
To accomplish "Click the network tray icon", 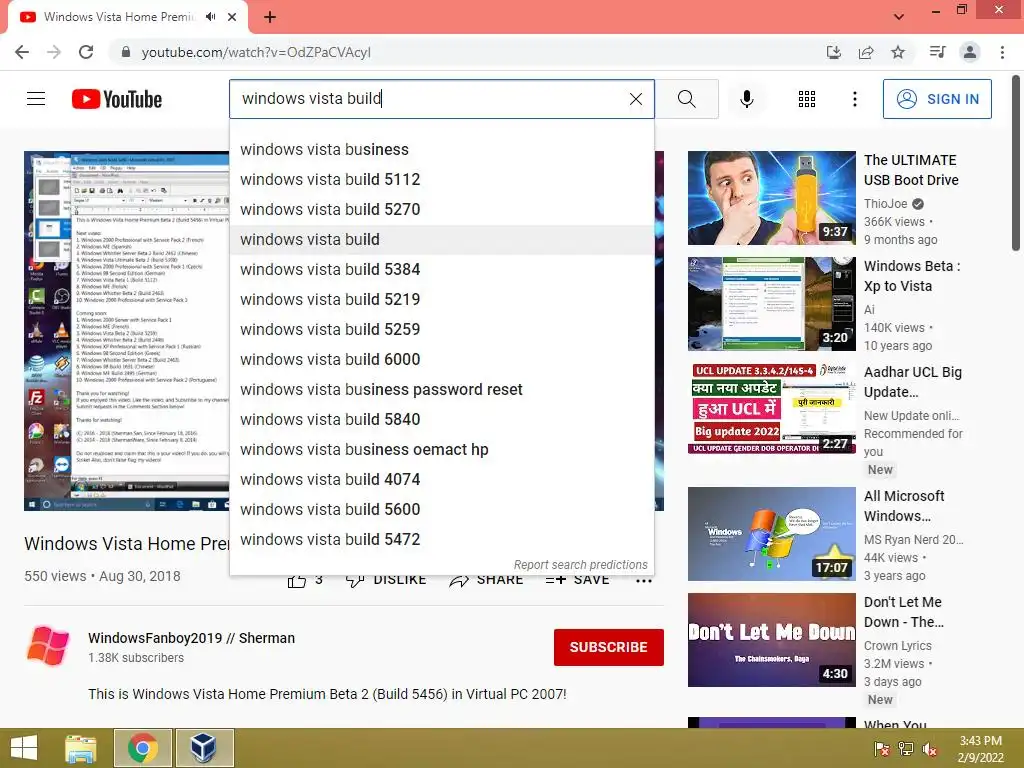I will (906, 749).
